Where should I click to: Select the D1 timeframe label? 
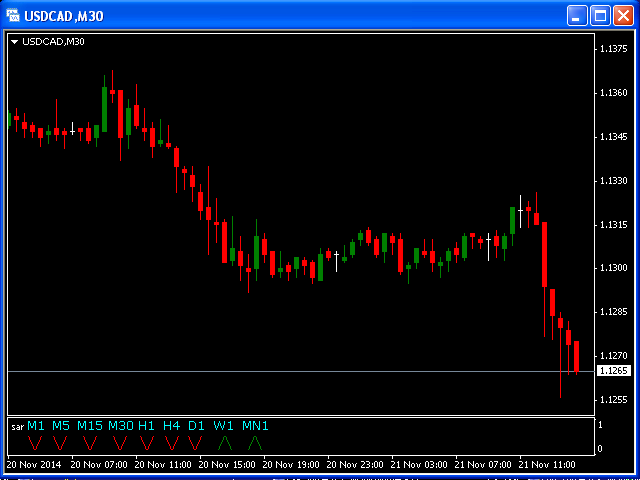(196, 426)
